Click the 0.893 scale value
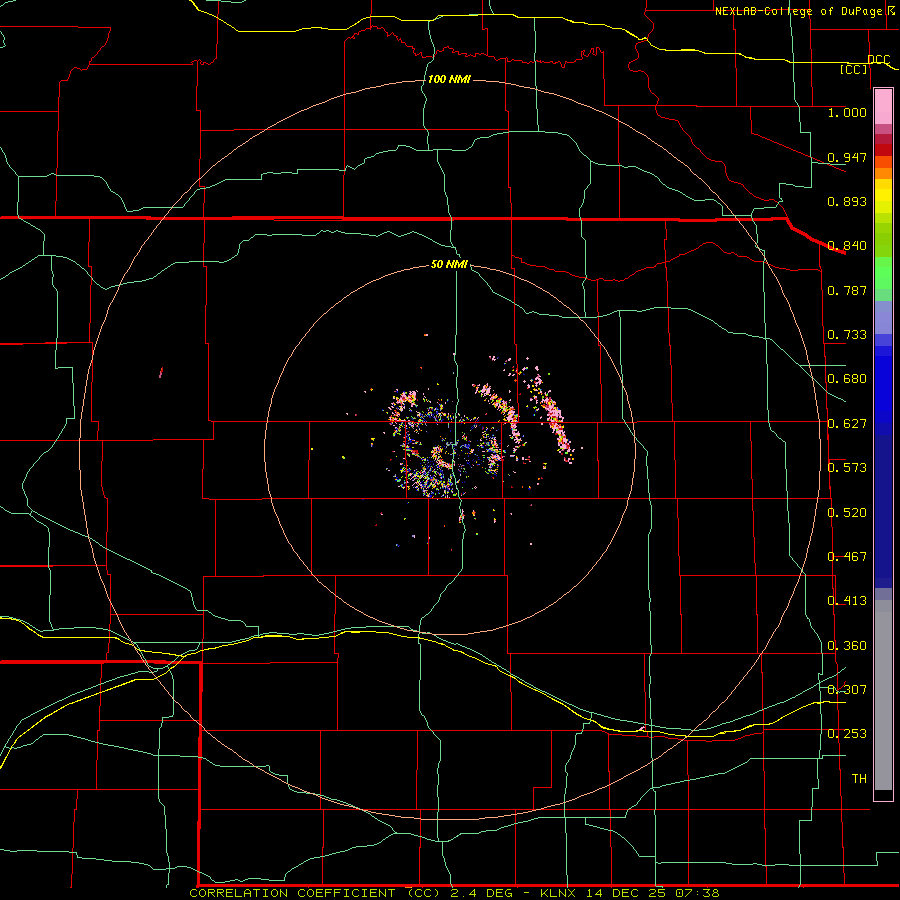This screenshot has width=900, height=900. tap(847, 201)
